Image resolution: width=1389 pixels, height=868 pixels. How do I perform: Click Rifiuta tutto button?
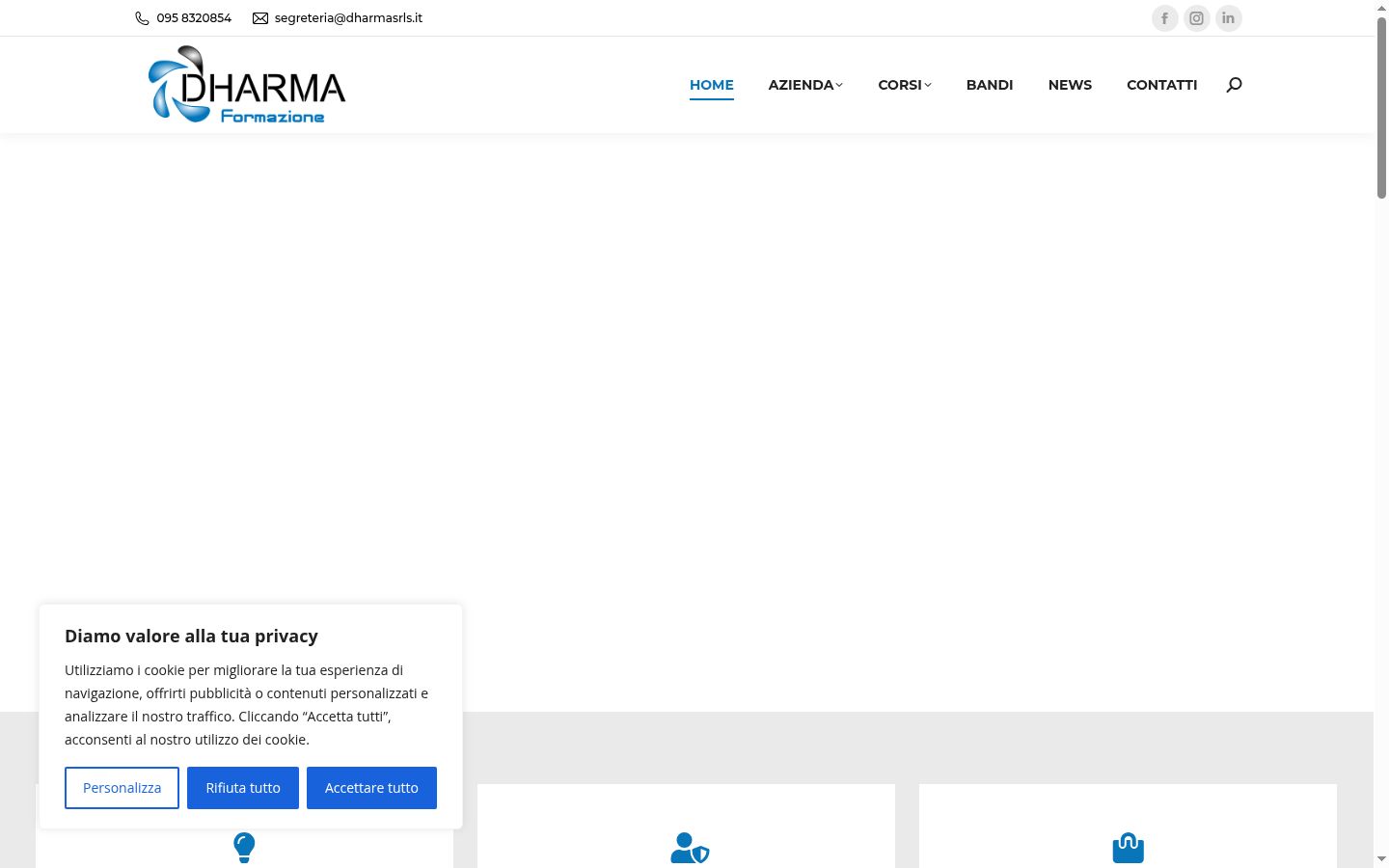pyautogui.click(x=243, y=788)
